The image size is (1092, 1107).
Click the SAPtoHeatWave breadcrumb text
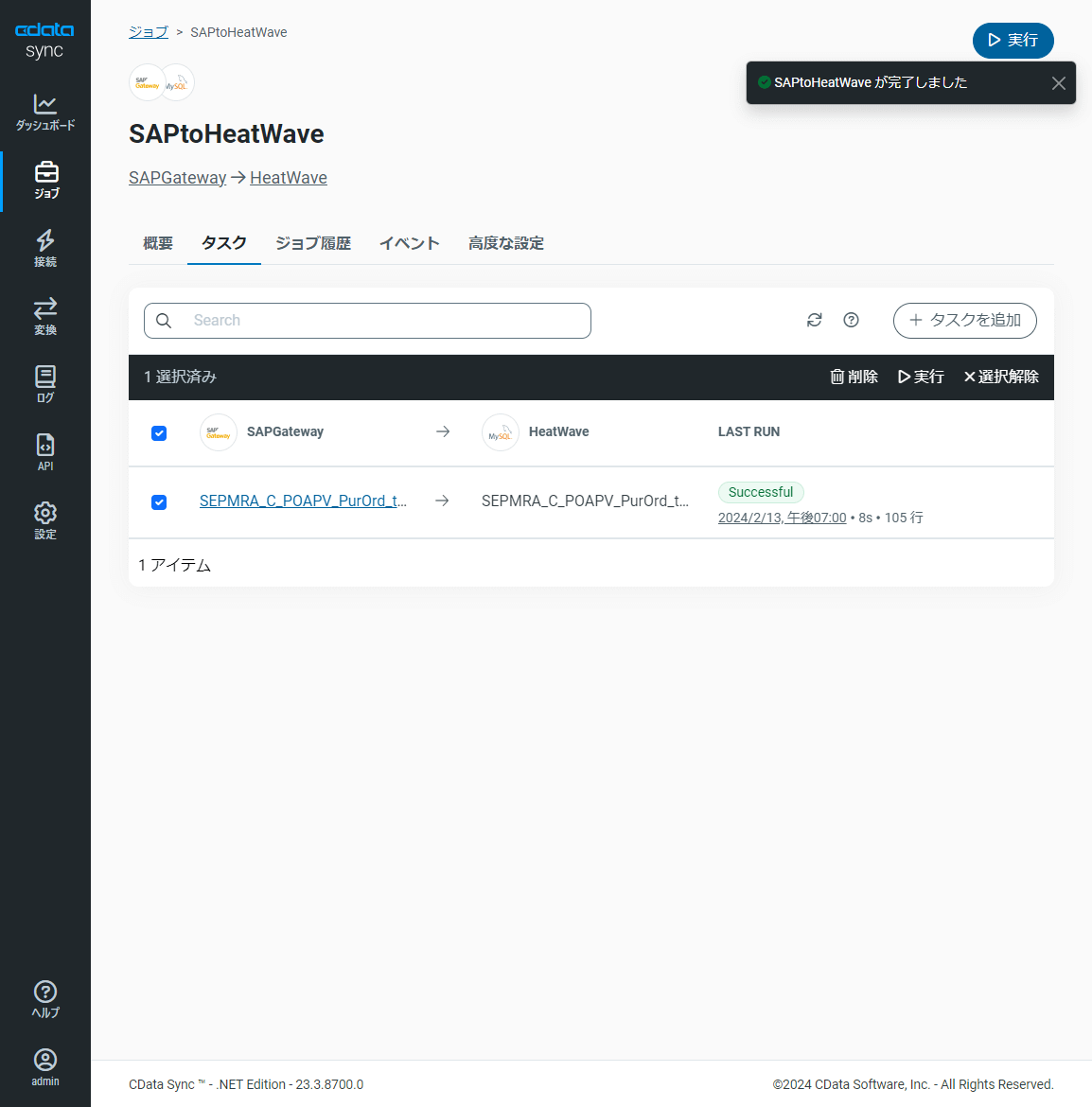[238, 32]
